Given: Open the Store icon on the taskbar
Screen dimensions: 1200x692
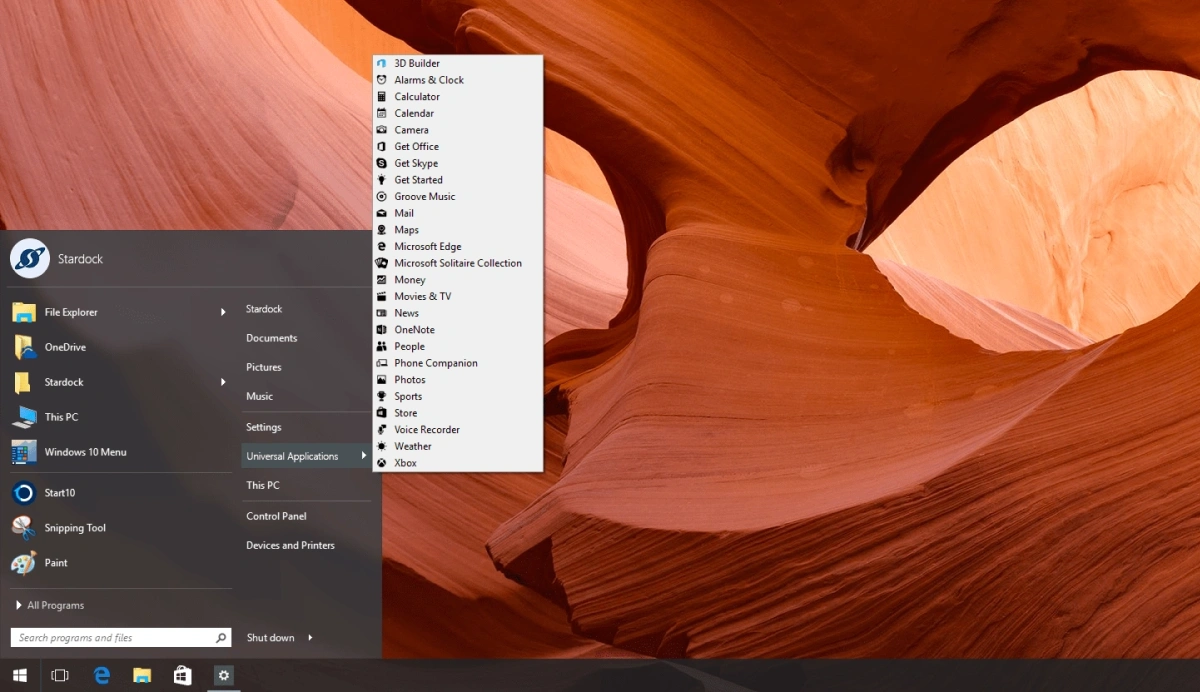Looking at the screenshot, I should 182,676.
